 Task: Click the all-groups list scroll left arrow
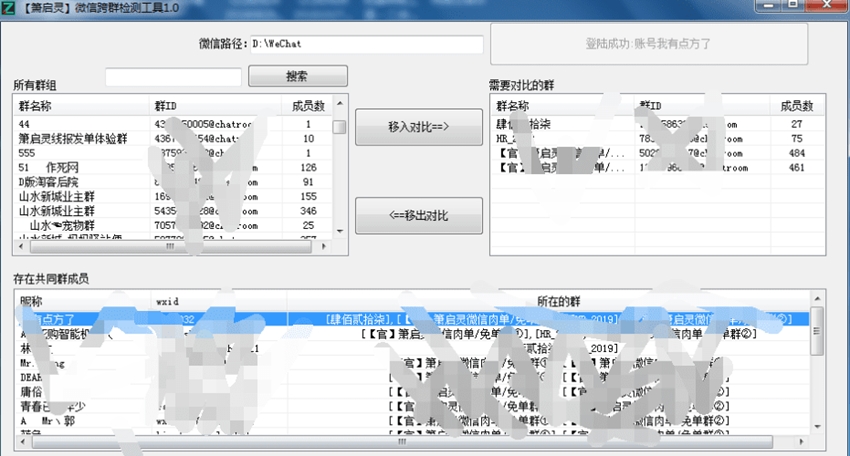22,247
